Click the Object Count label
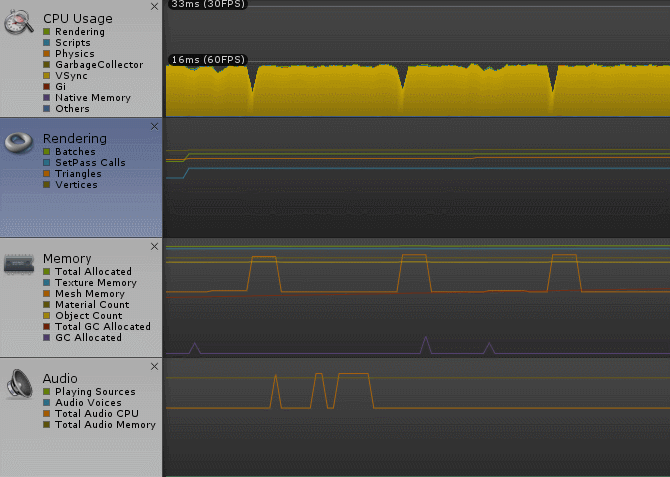Image resolution: width=670 pixels, height=477 pixels. pyautogui.click(x=88, y=316)
